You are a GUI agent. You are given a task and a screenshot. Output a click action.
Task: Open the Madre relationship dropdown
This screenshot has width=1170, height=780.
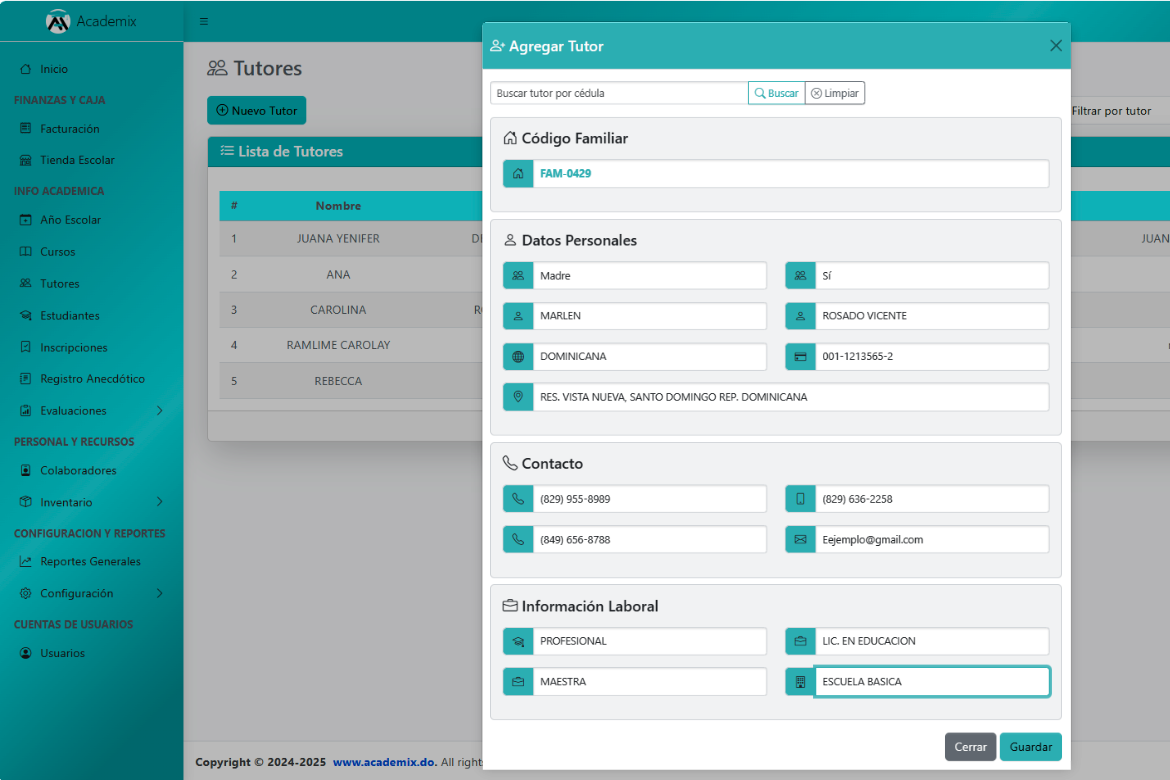[649, 276]
